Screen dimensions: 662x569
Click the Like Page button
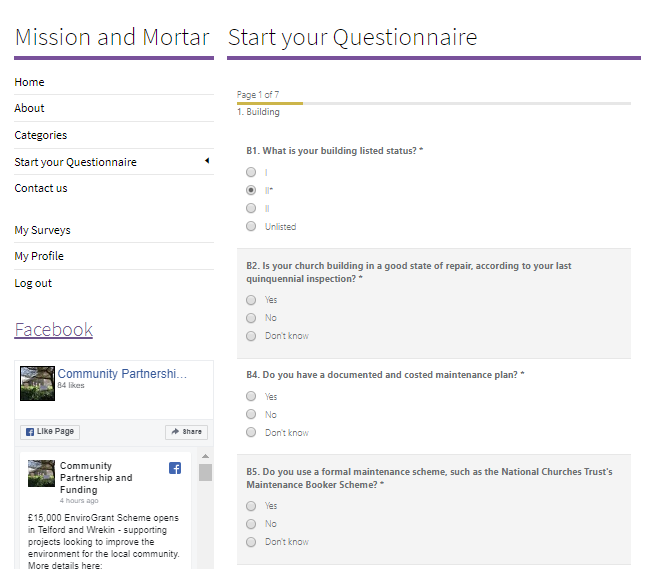tap(50, 431)
